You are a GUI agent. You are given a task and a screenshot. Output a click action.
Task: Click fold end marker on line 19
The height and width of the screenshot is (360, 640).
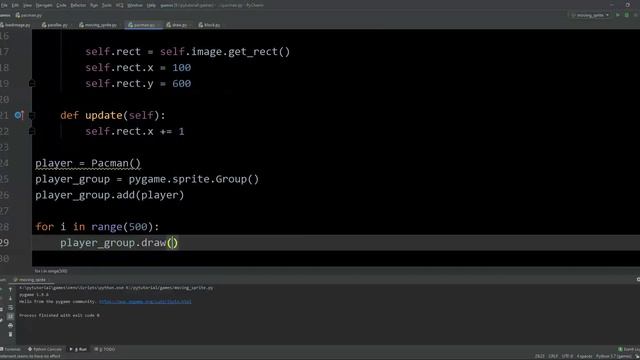point(32,84)
